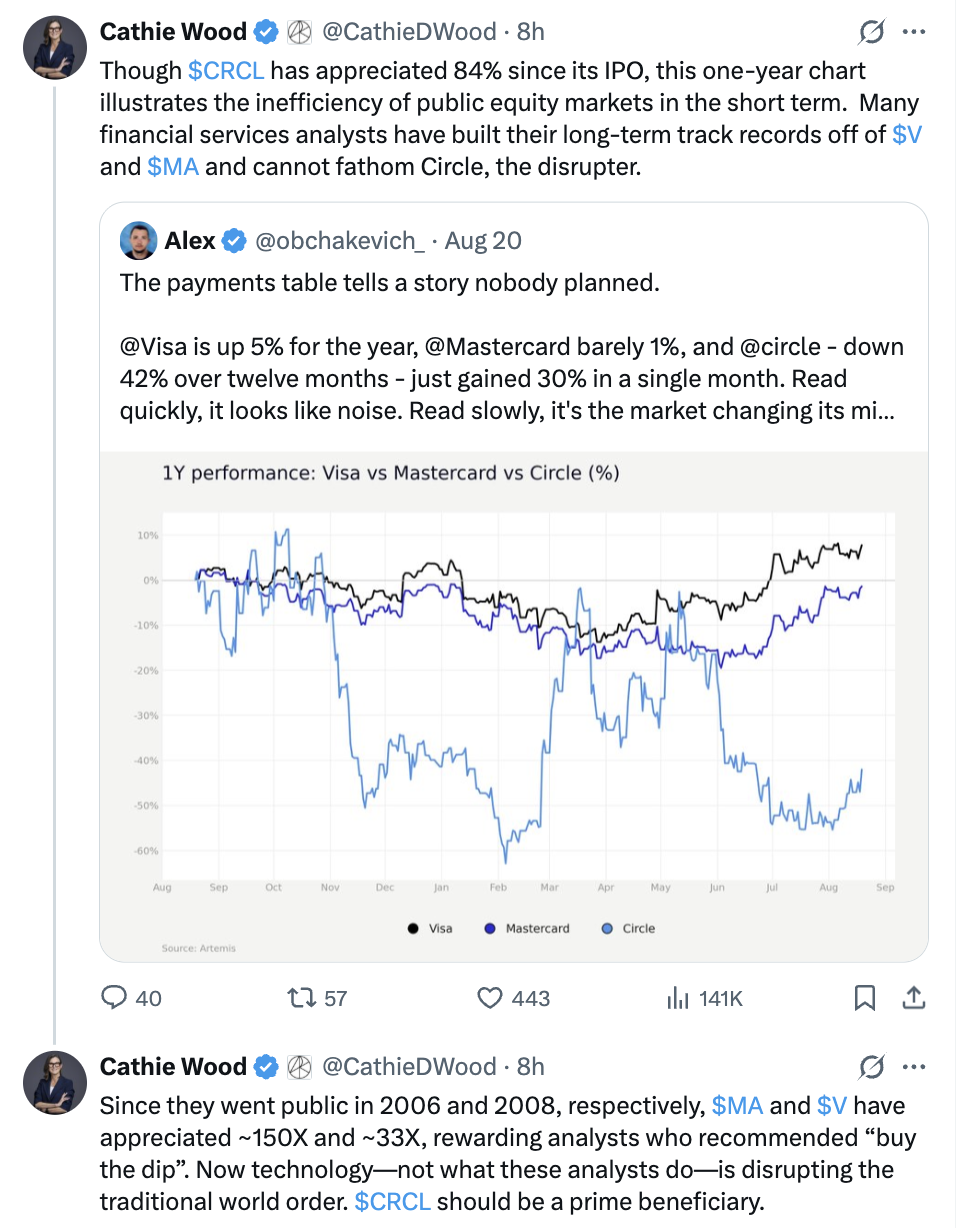The height and width of the screenshot is (1228, 964).
Task: Click the 8h timestamp on the second tweet
Action: [x=531, y=1066]
